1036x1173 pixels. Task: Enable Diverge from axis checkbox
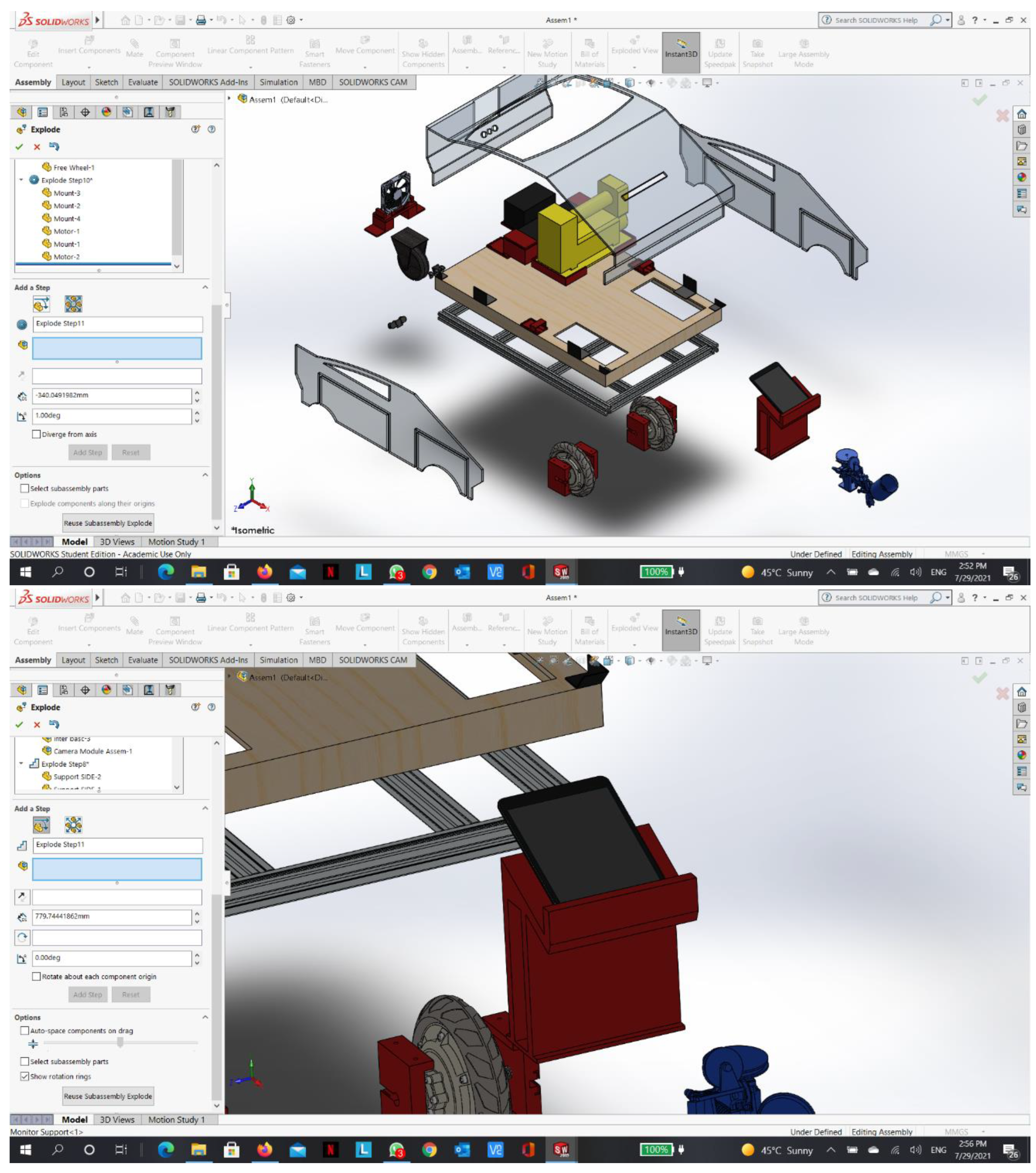(x=36, y=434)
